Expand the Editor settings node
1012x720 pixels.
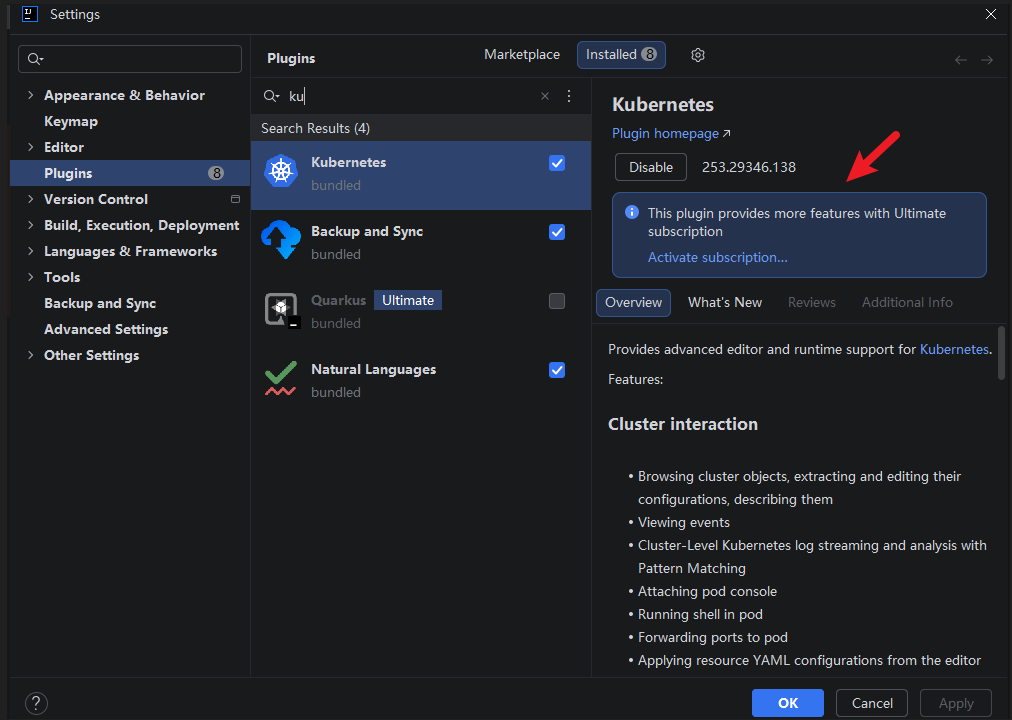30,147
